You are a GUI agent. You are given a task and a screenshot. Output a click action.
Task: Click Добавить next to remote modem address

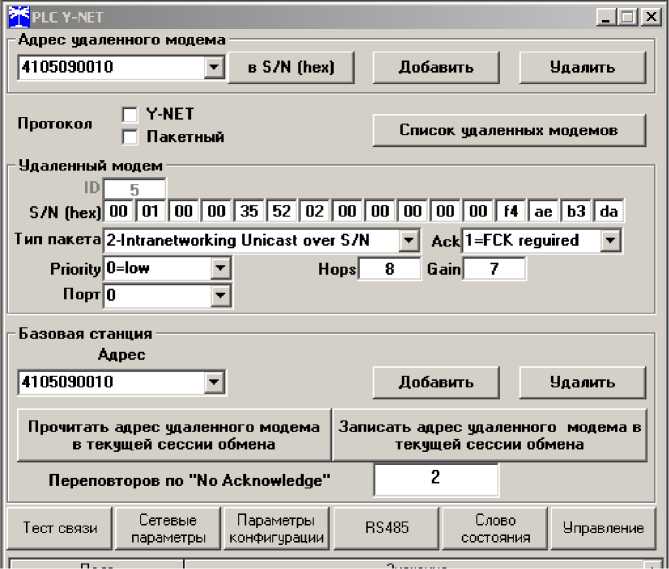tap(436, 67)
